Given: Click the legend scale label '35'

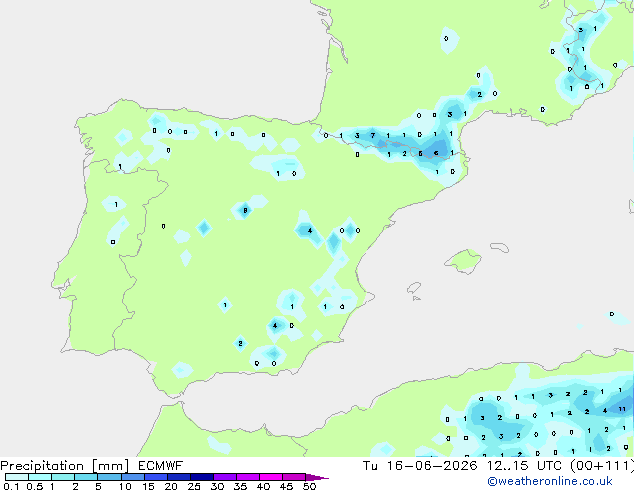Looking at the screenshot, I should (240, 486).
